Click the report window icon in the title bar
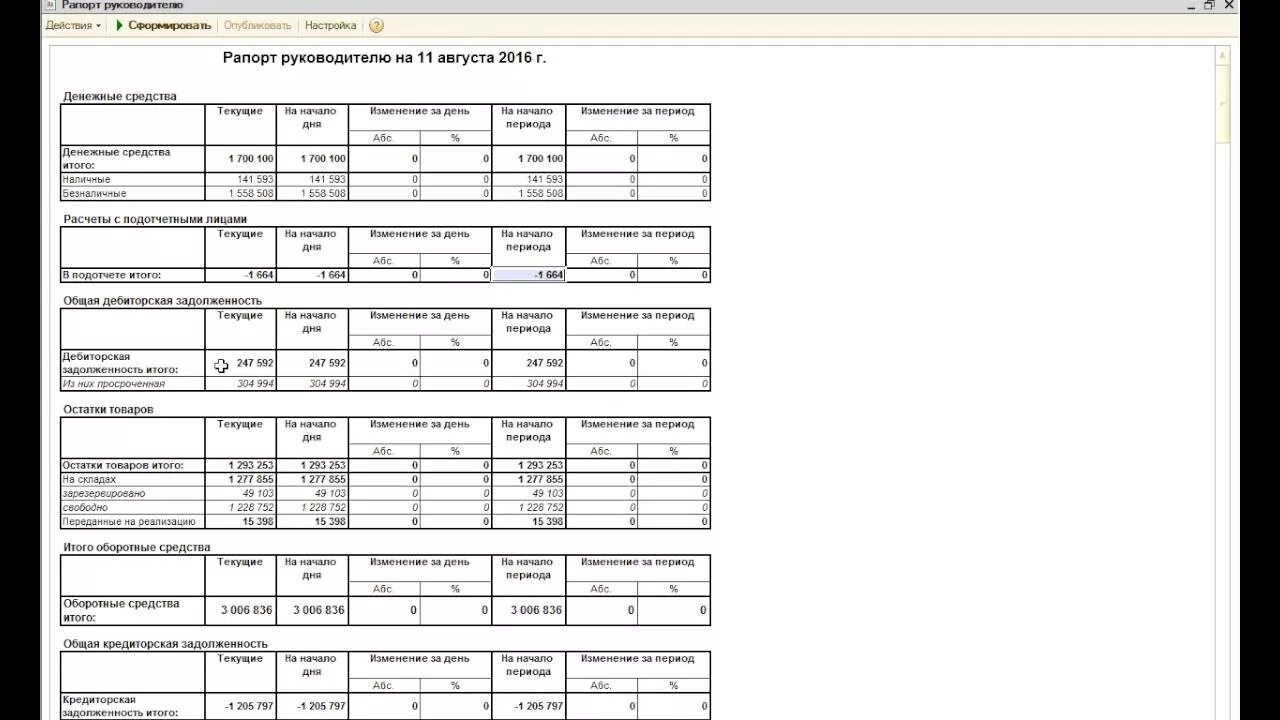Viewport: 1280px width, 720px height. [x=52, y=5]
